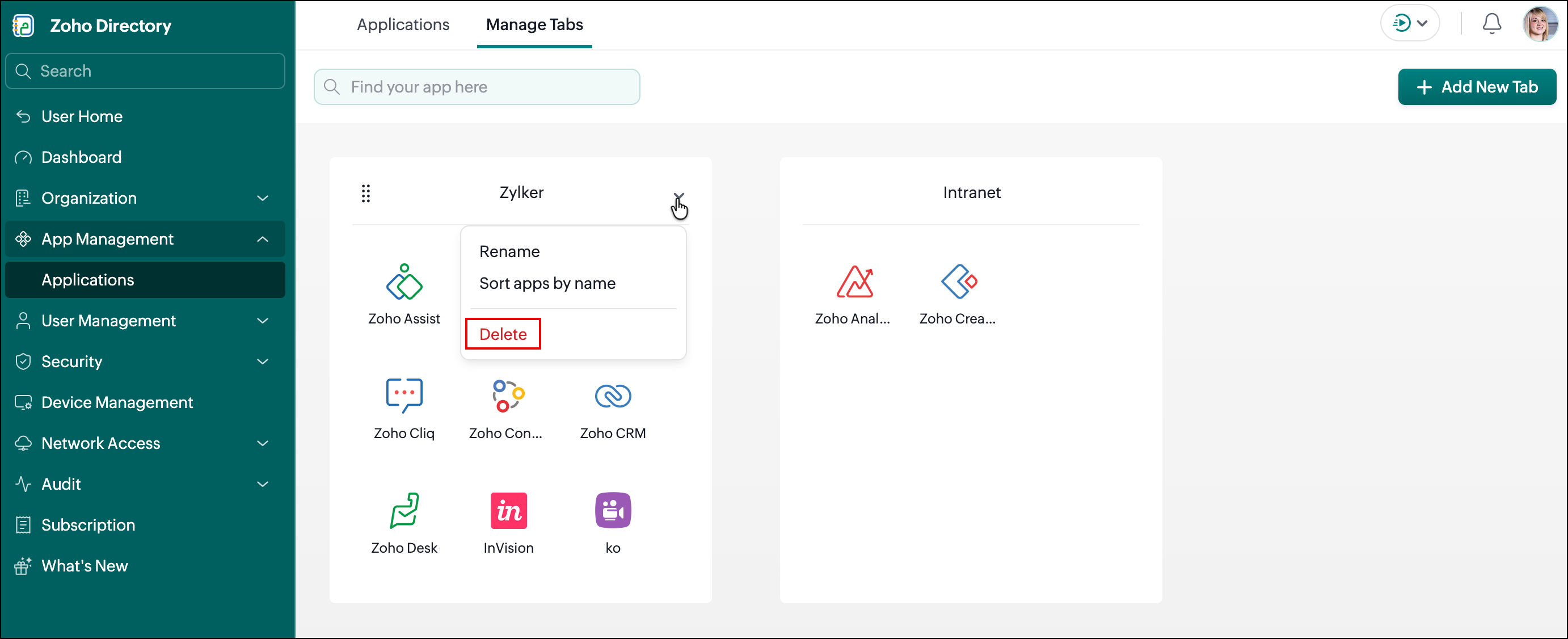Click the Zoho CRM label
Screen dimensions: 1568x639
[613, 433]
